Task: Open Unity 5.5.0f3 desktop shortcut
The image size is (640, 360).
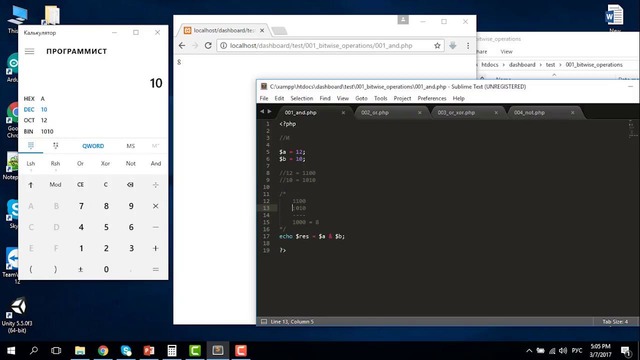Action: pyautogui.click(x=17, y=315)
